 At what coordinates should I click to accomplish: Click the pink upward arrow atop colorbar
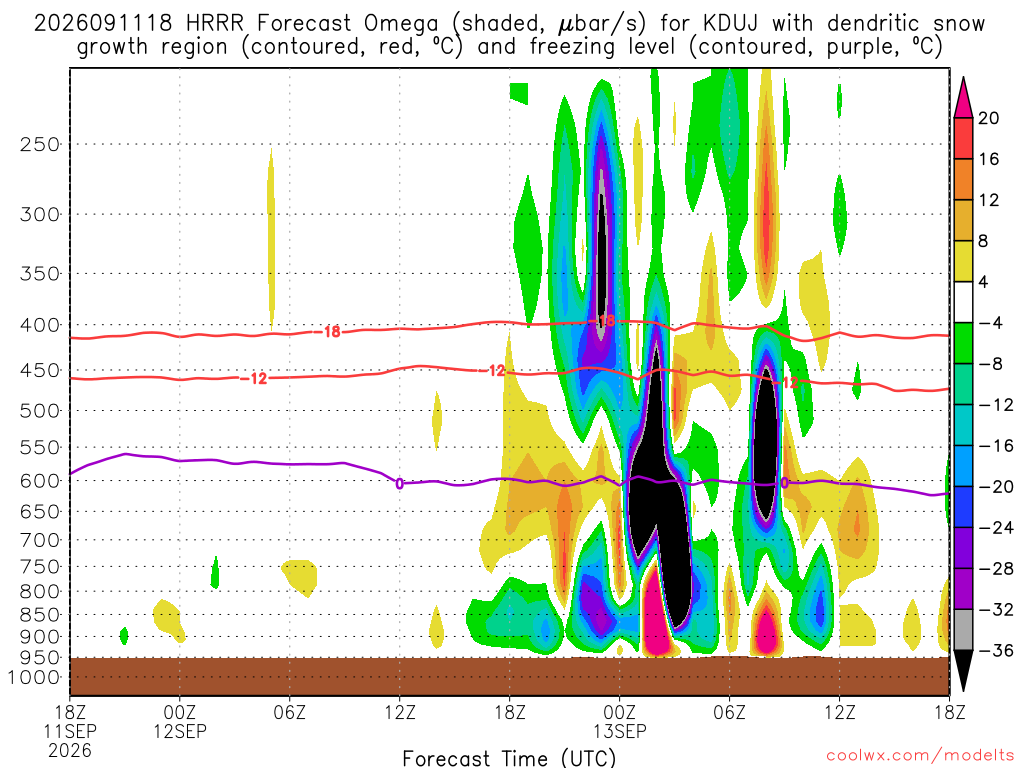click(963, 98)
